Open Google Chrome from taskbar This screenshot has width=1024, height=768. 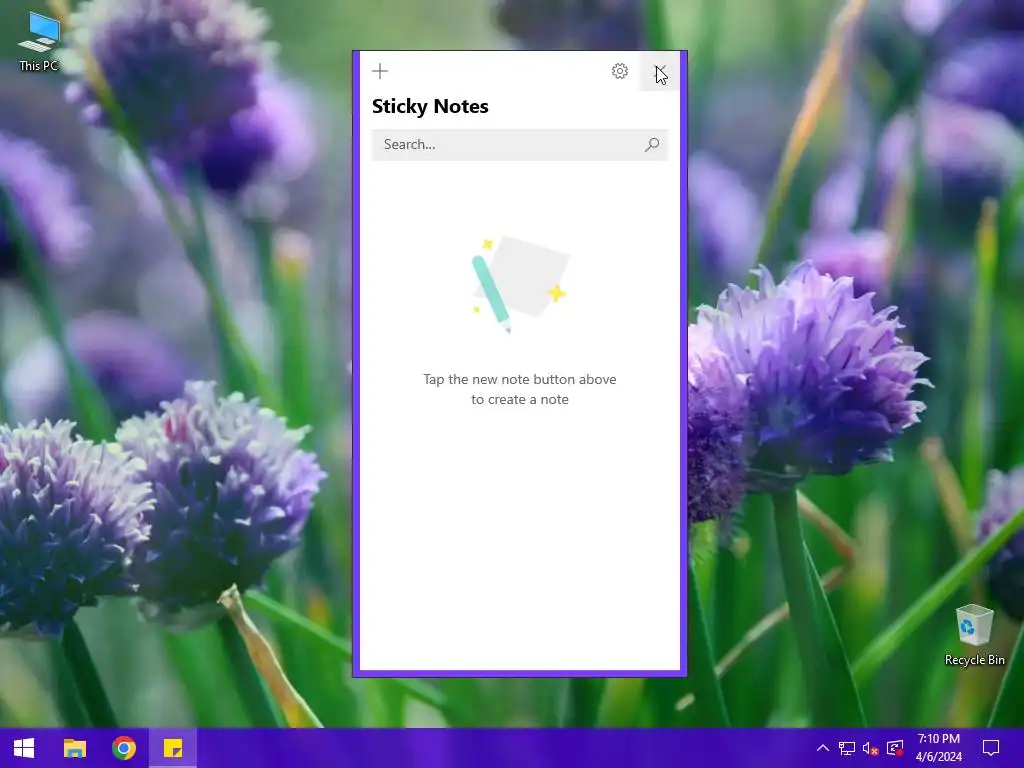pyautogui.click(x=123, y=748)
